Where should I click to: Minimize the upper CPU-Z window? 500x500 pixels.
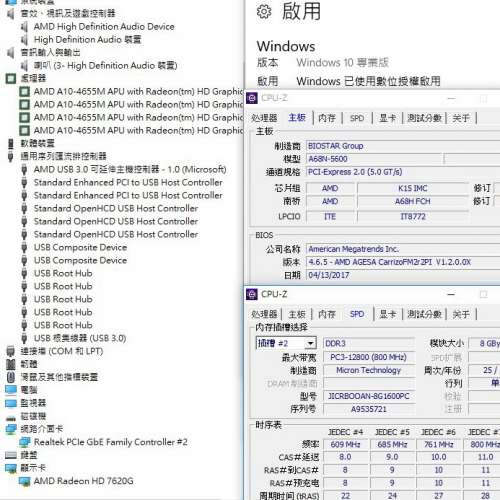(451, 98)
